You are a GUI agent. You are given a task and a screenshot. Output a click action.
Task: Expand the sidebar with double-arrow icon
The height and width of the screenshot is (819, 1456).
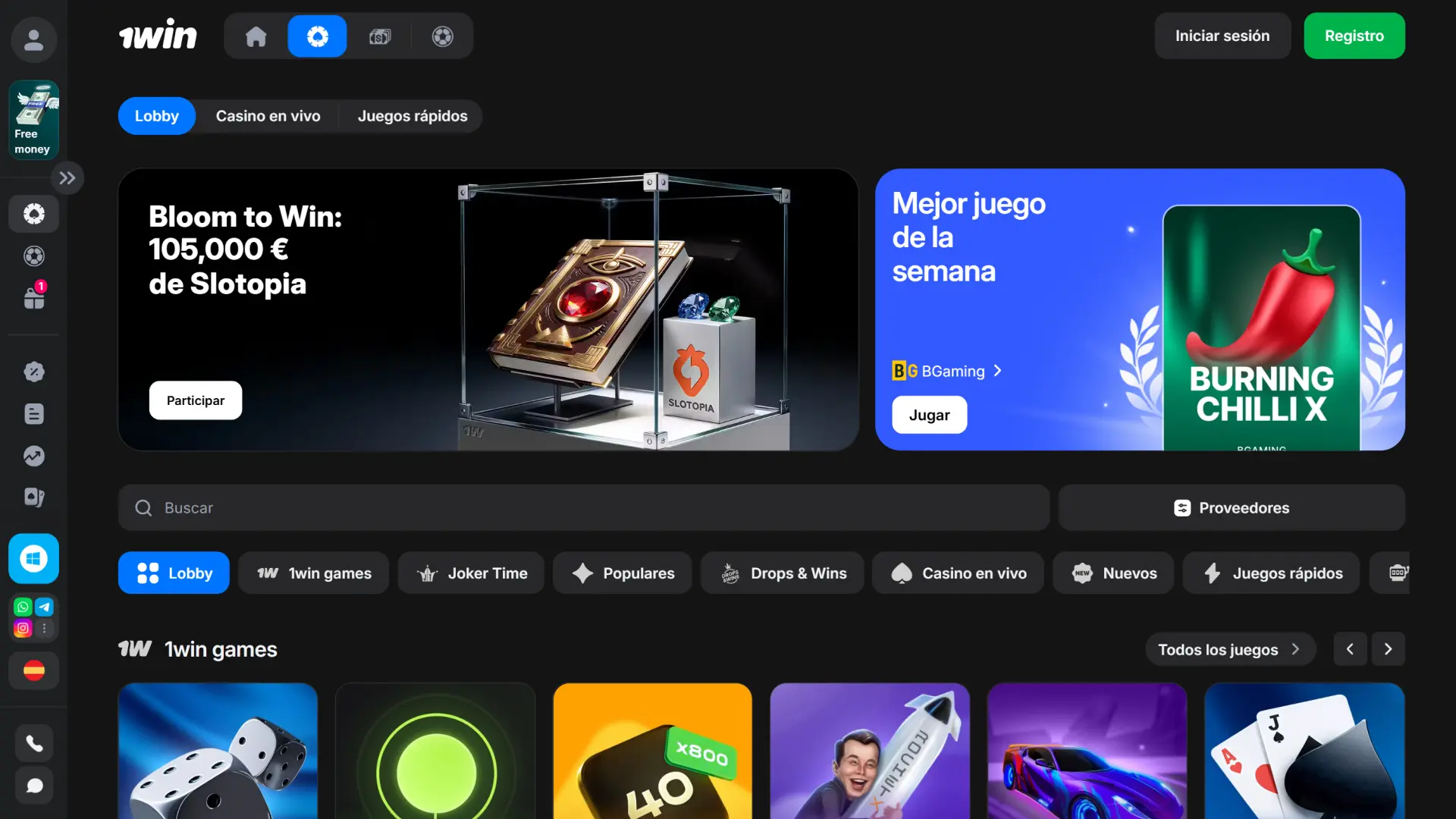point(67,178)
